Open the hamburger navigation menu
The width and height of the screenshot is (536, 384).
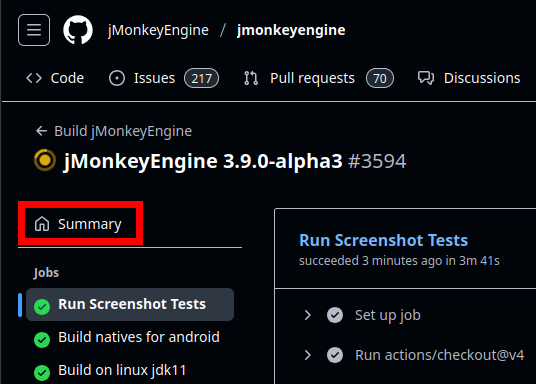34,30
